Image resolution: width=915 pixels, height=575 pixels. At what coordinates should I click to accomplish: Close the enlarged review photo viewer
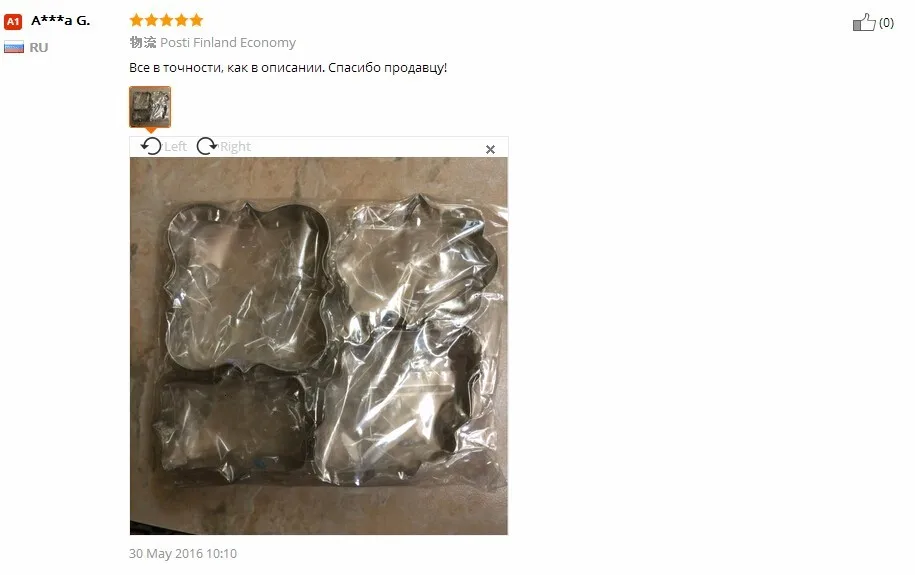pos(490,149)
